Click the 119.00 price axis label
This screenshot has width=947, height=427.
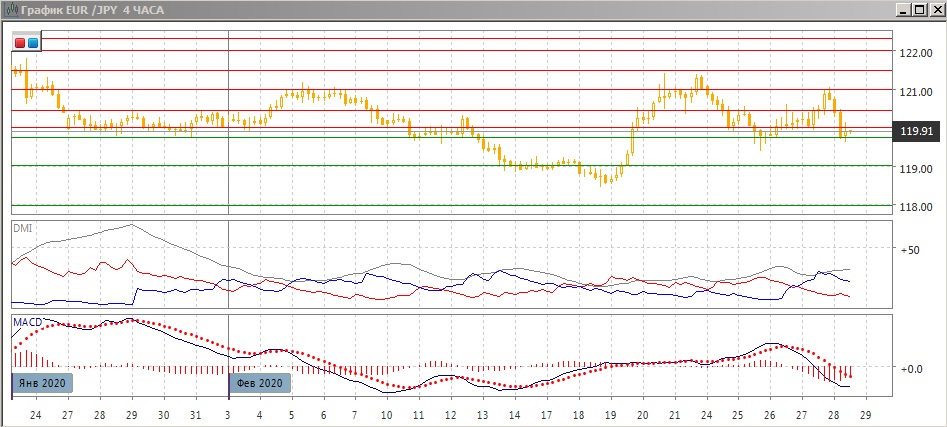[916, 169]
